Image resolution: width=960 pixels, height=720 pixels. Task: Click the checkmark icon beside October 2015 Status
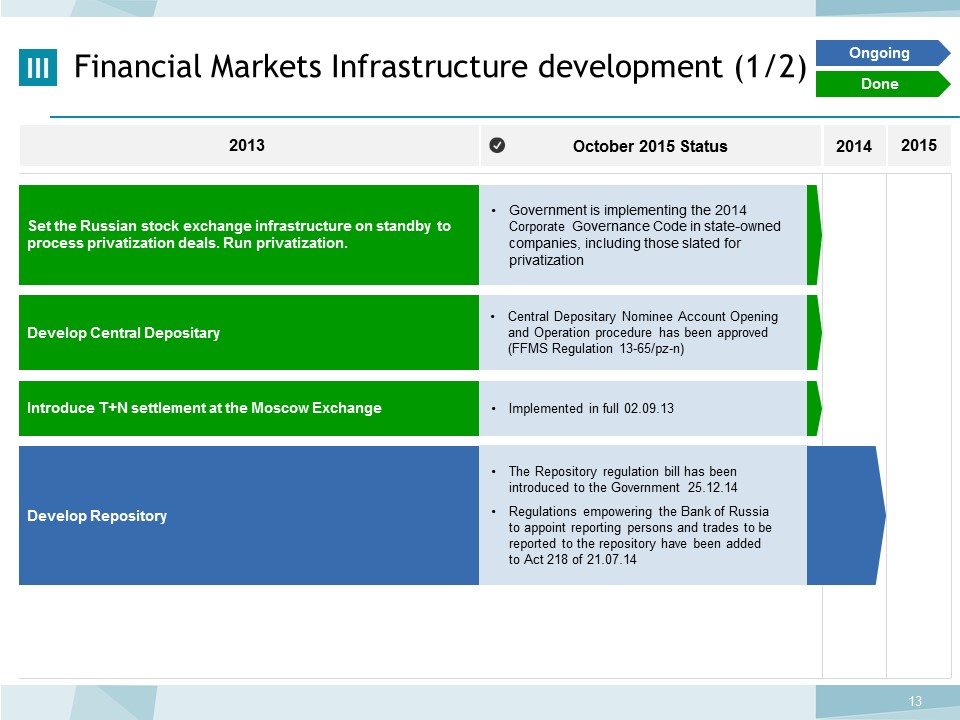(497, 145)
